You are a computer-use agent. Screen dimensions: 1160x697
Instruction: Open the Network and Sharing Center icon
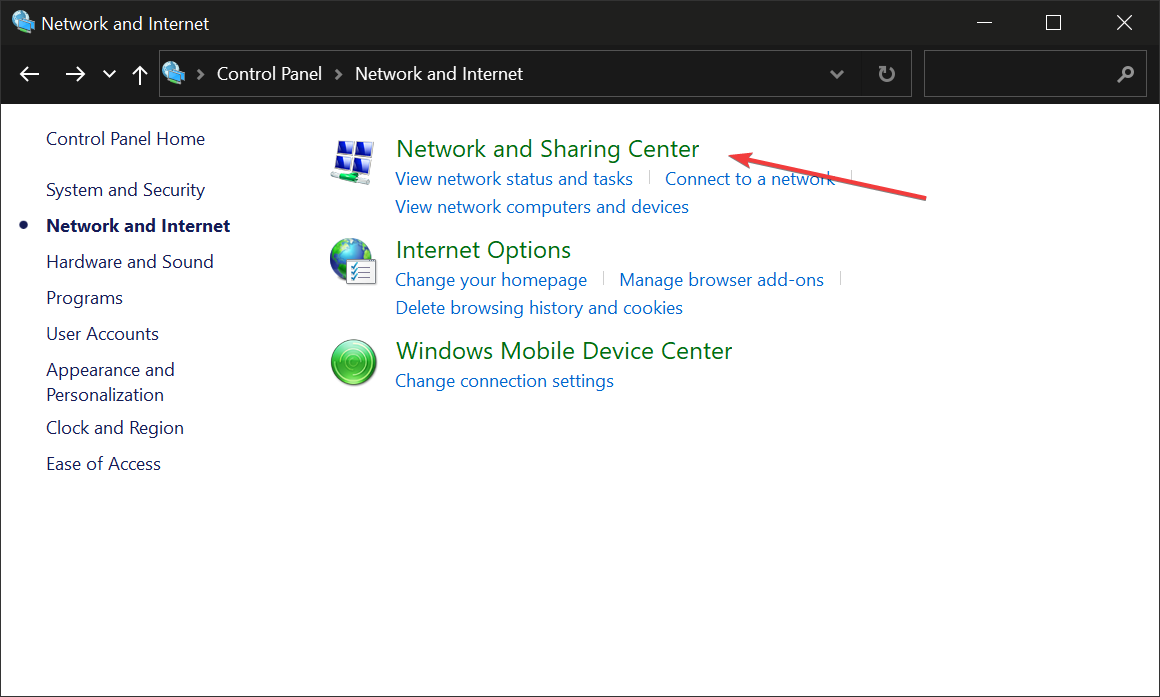tap(353, 161)
